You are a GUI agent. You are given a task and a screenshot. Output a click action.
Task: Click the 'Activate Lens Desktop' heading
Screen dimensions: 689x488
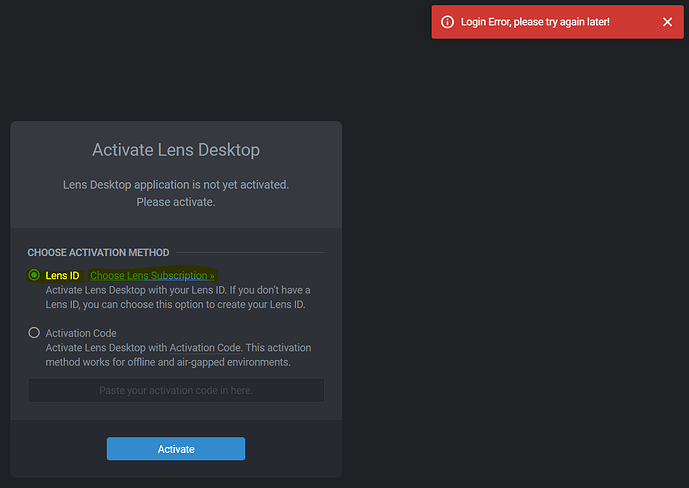click(x=176, y=150)
